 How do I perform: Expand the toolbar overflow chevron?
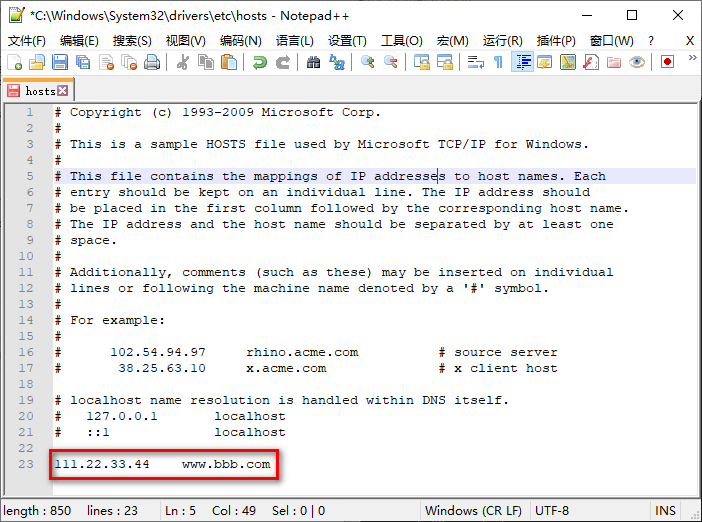pos(693,58)
